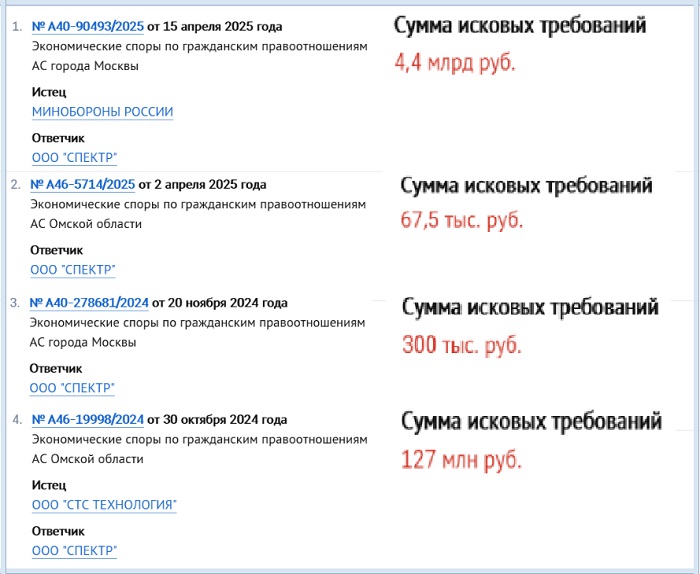700x574 pixels.
Task: Click Сумма исковых требований heading above 127 млн
Action: [x=531, y=421]
